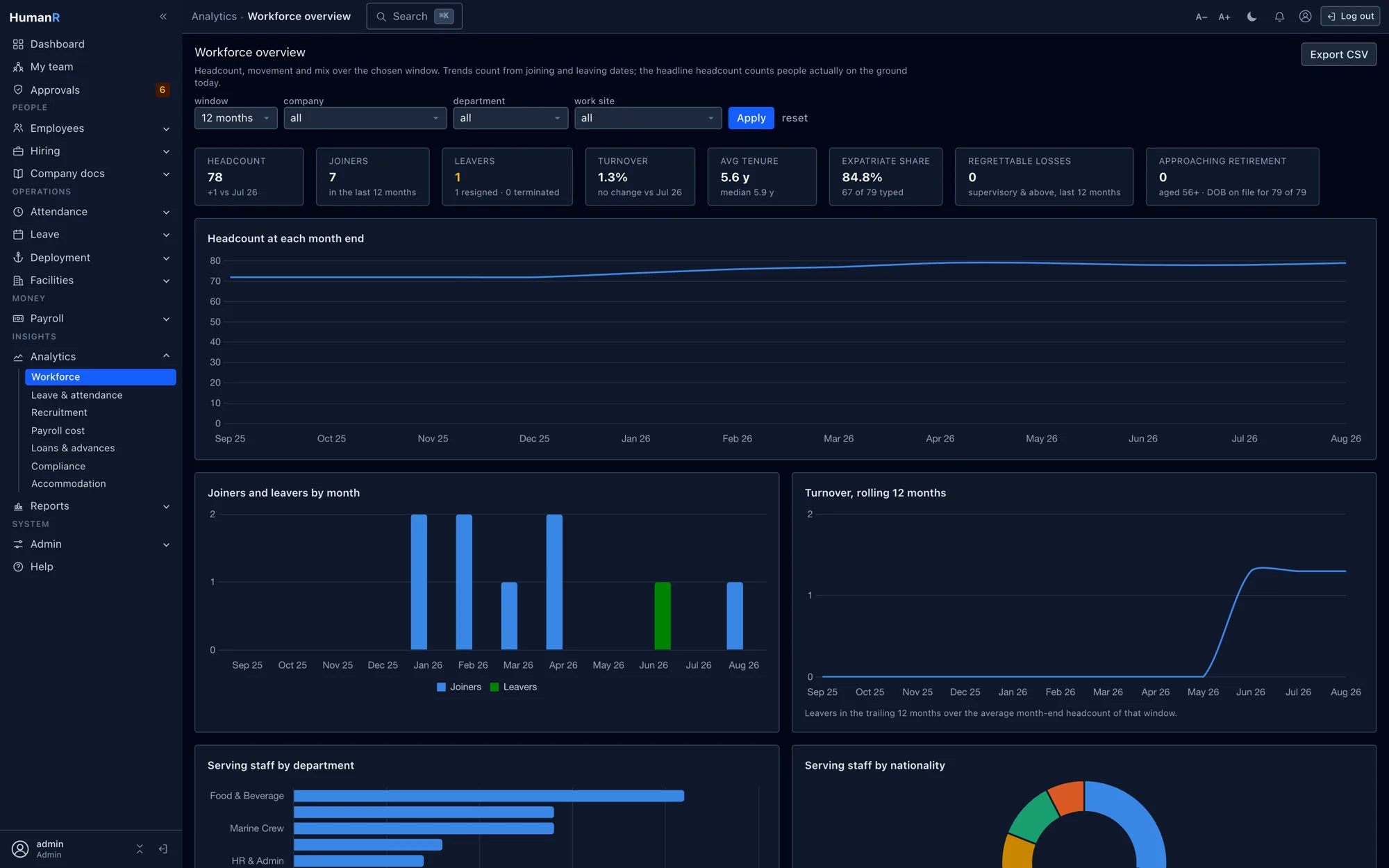The width and height of the screenshot is (1389, 868).
Task: Click the Leave calendar icon
Action: (18, 235)
